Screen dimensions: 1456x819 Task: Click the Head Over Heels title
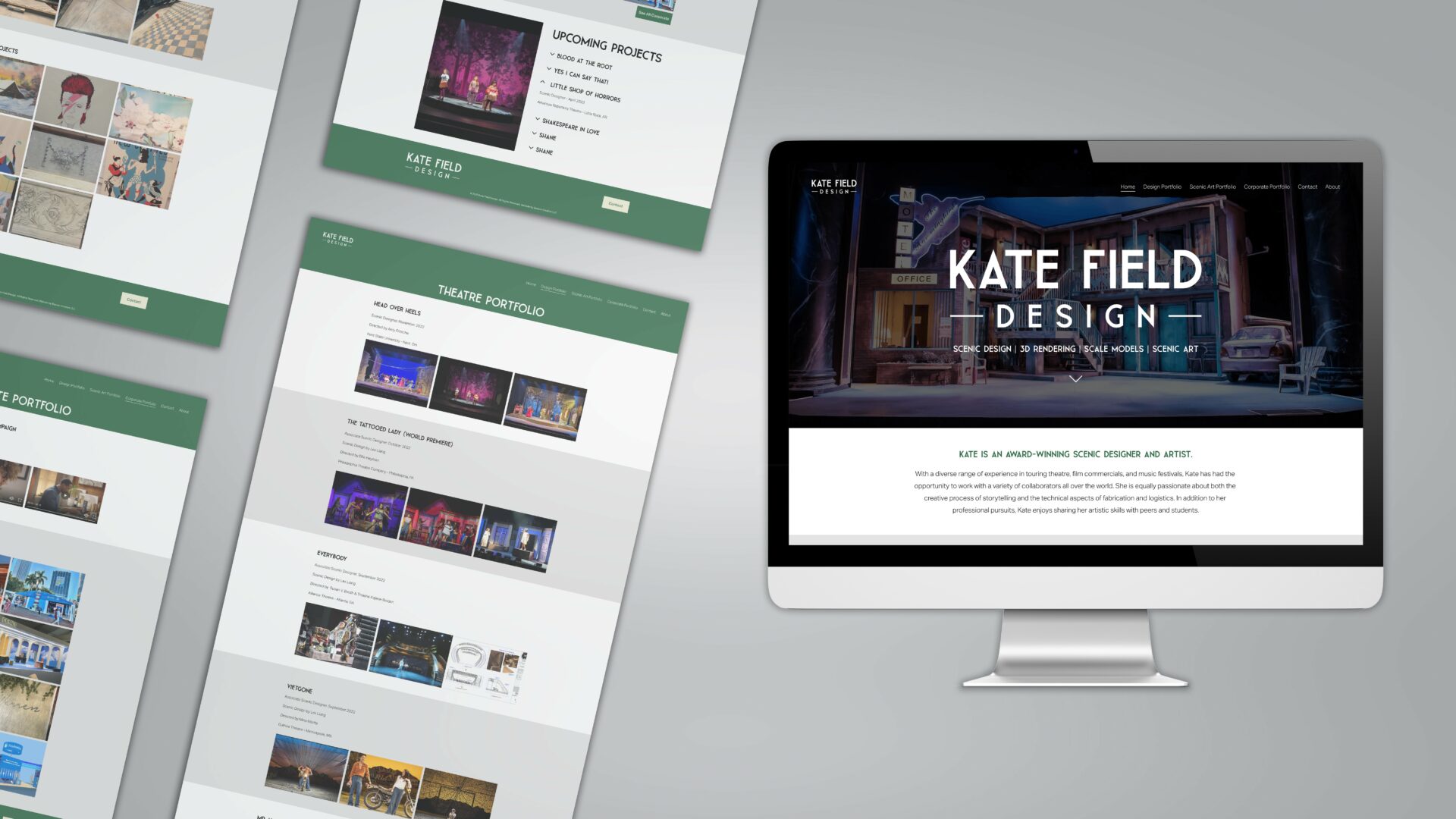click(397, 308)
